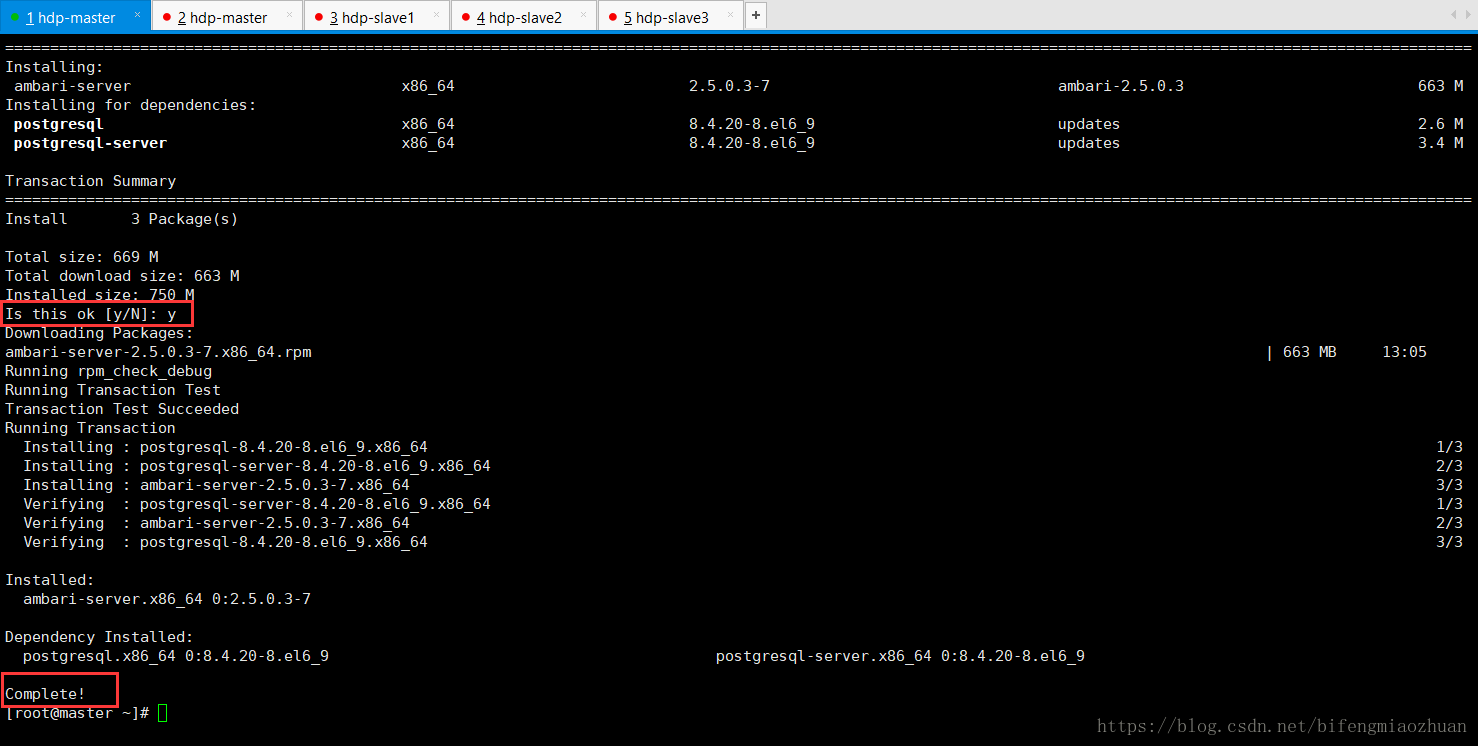Image resolution: width=1478 pixels, height=746 pixels.
Task: Click the 'Install 3 Package(s)' line
Action: click(122, 219)
